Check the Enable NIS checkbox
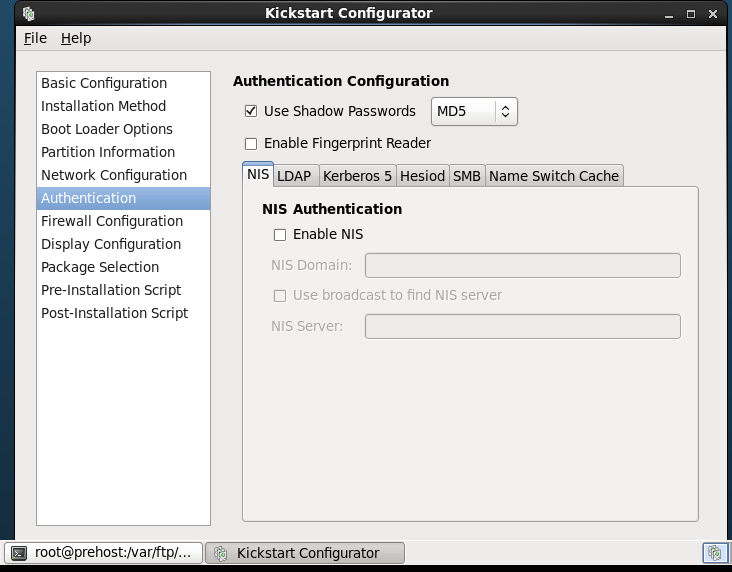The width and height of the screenshot is (732, 572). click(280, 235)
